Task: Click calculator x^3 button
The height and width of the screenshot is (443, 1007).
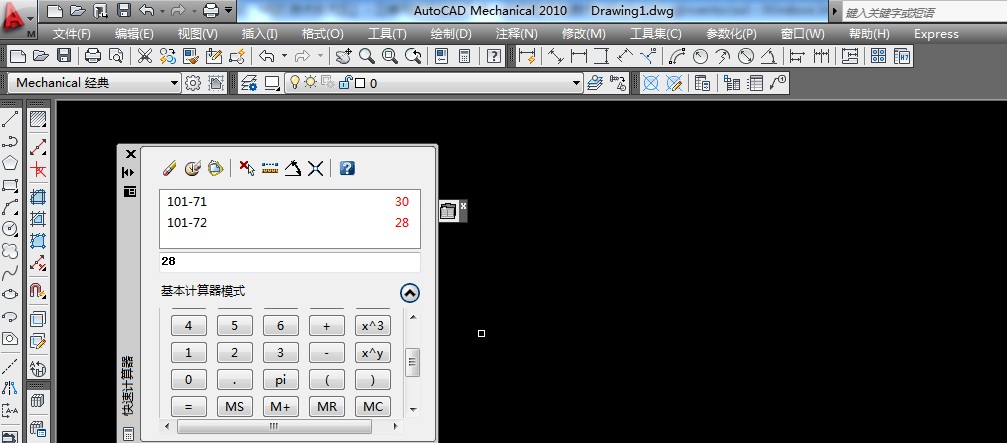Action: click(x=372, y=326)
